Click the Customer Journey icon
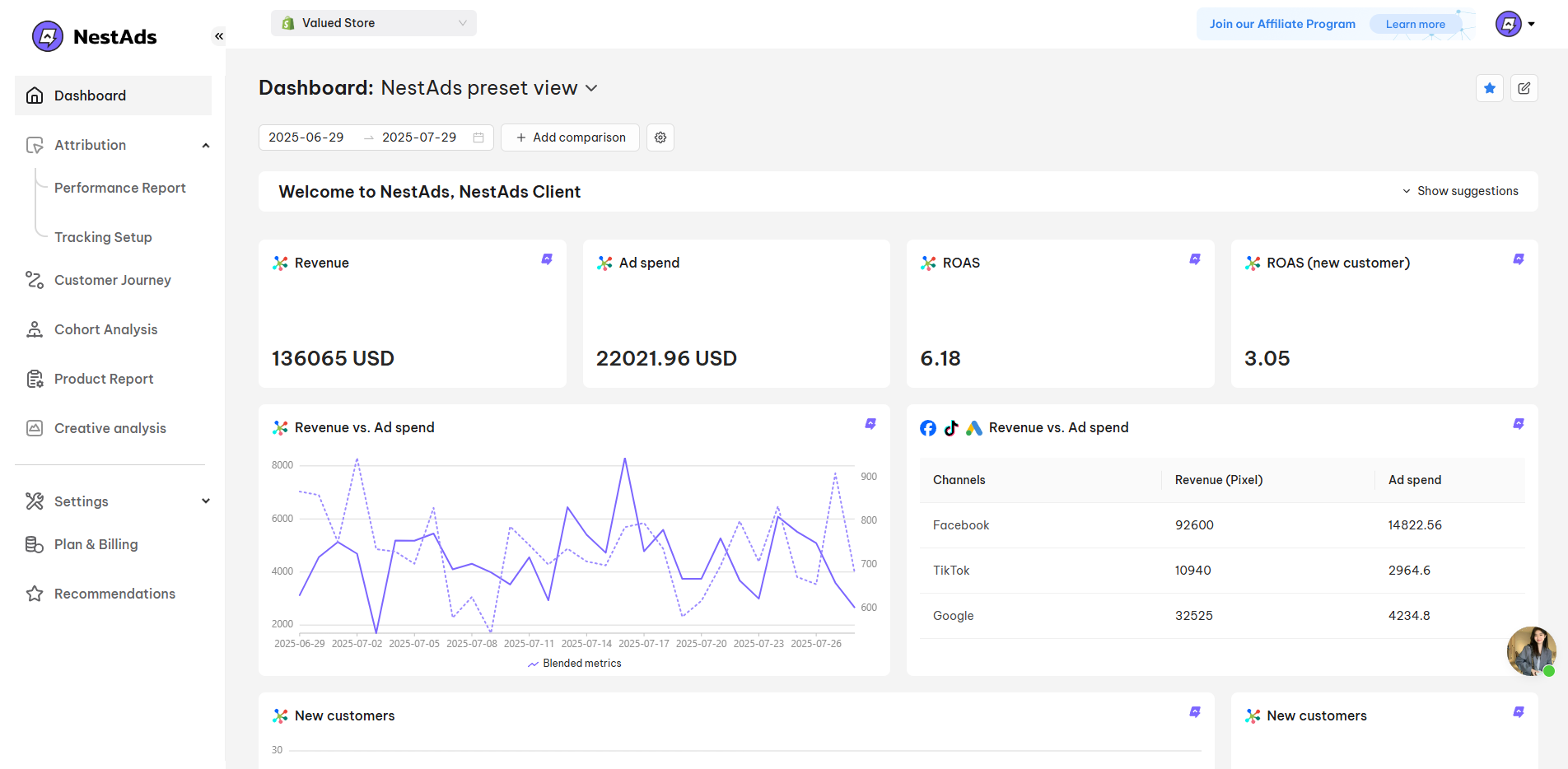Image resolution: width=1568 pixels, height=769 pixels. pos(35,280)
